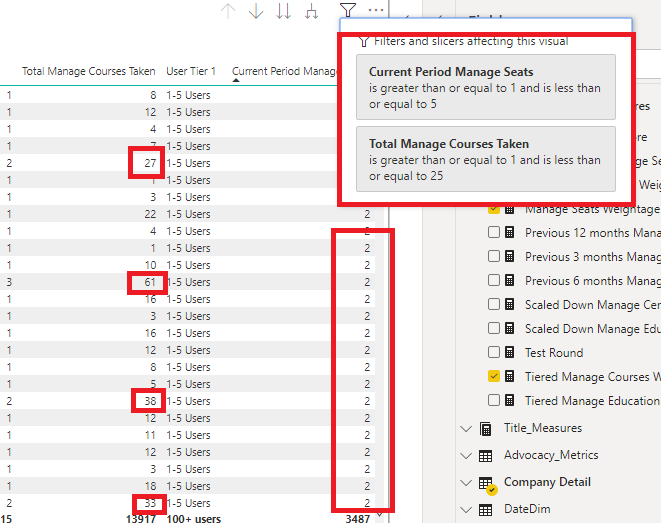Click the total value 13917

[x=141, y=519]
